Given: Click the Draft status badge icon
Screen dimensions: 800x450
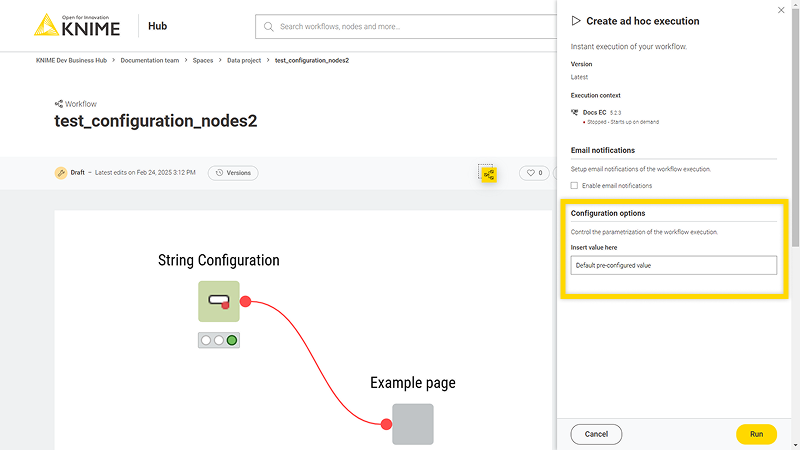Looking at the screenshot, I should (61, 173).
